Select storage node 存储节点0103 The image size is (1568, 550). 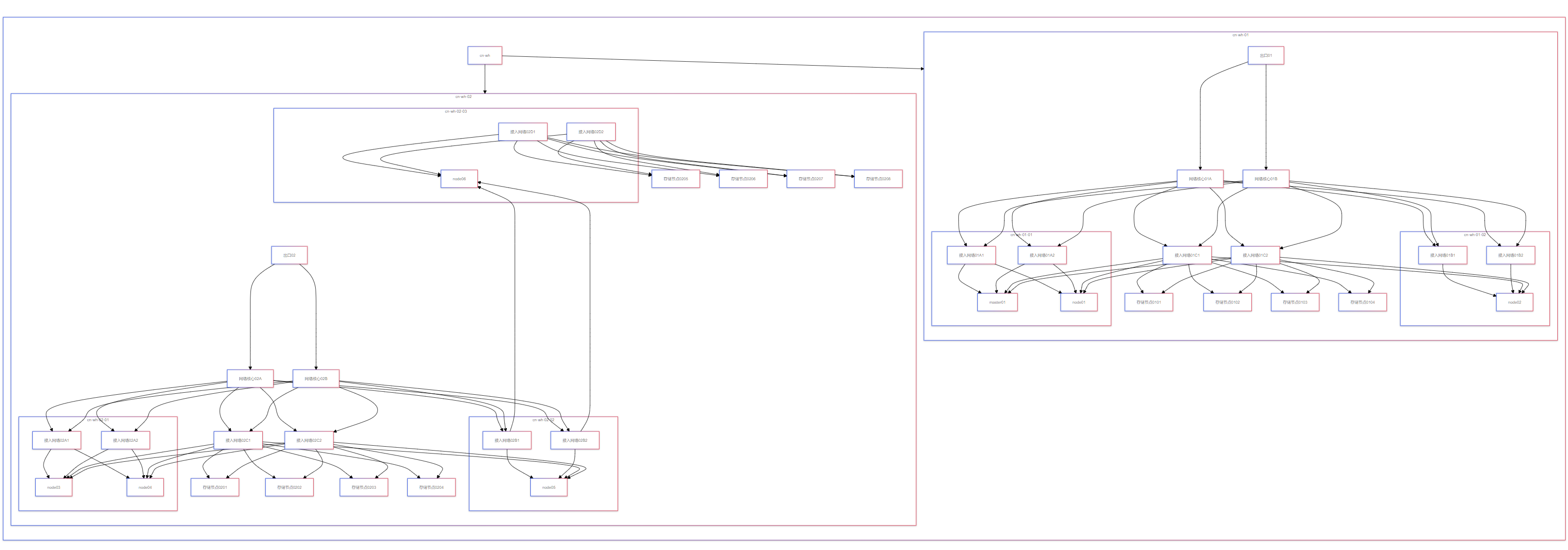tap(1294, 302)
